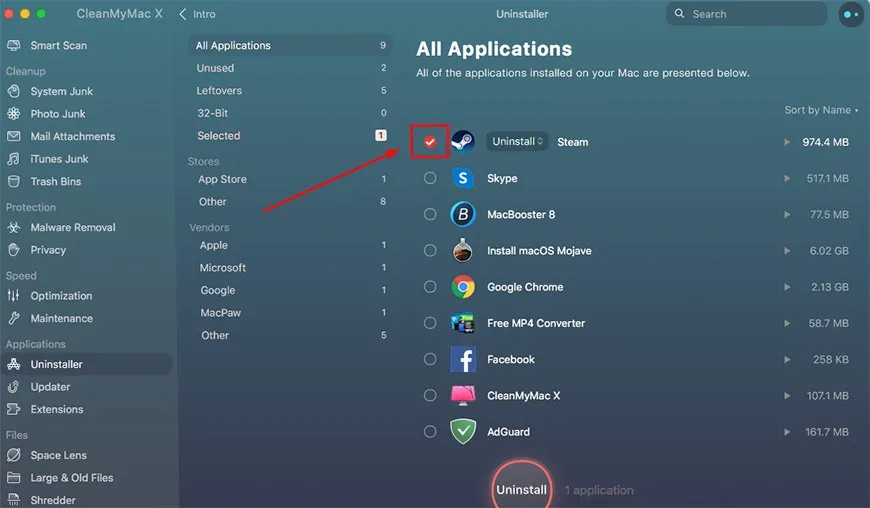The height and width of the screenshot is (508, 870).
Task: Click the Privacy hand icon
Action: [x=14, y=250]
